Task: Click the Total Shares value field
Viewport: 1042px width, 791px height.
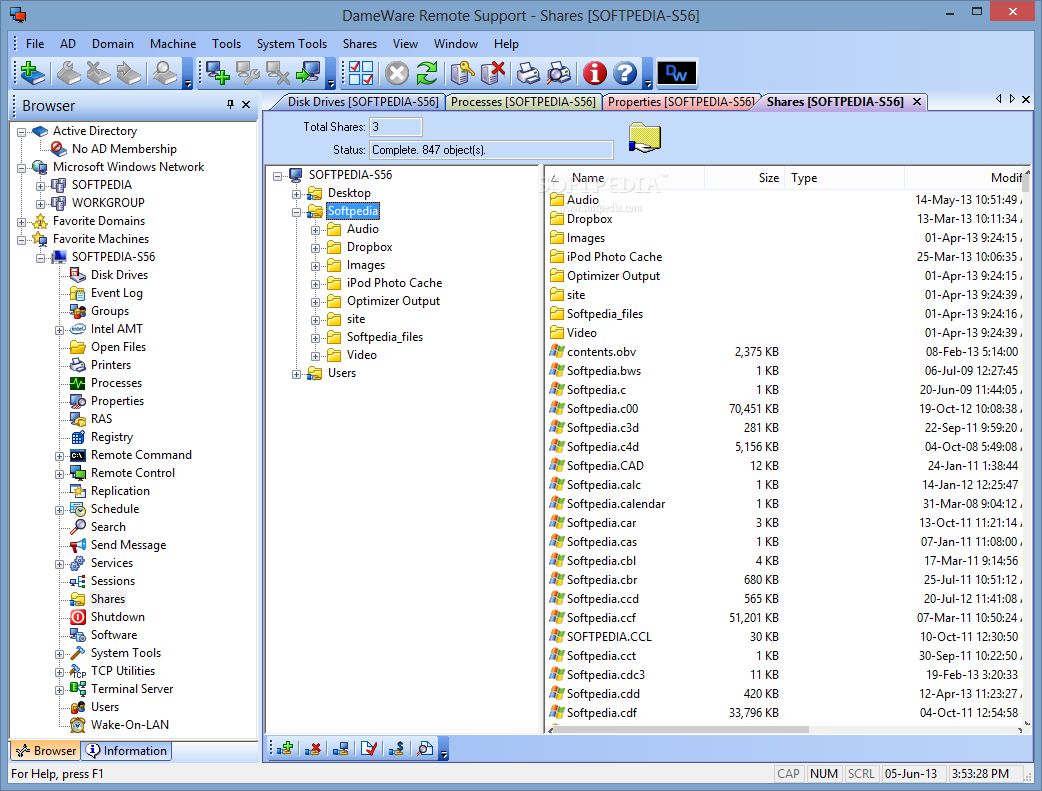Action: [x=396, y=127]
